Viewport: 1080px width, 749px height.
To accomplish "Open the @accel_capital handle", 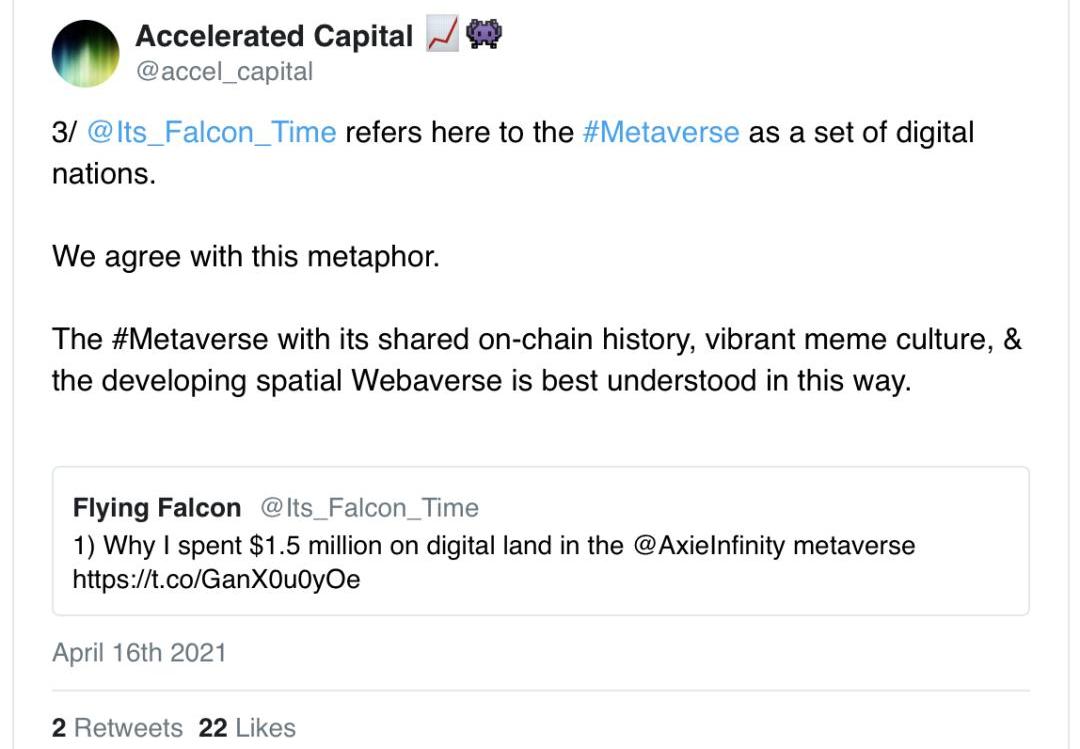I will [224, 72].
